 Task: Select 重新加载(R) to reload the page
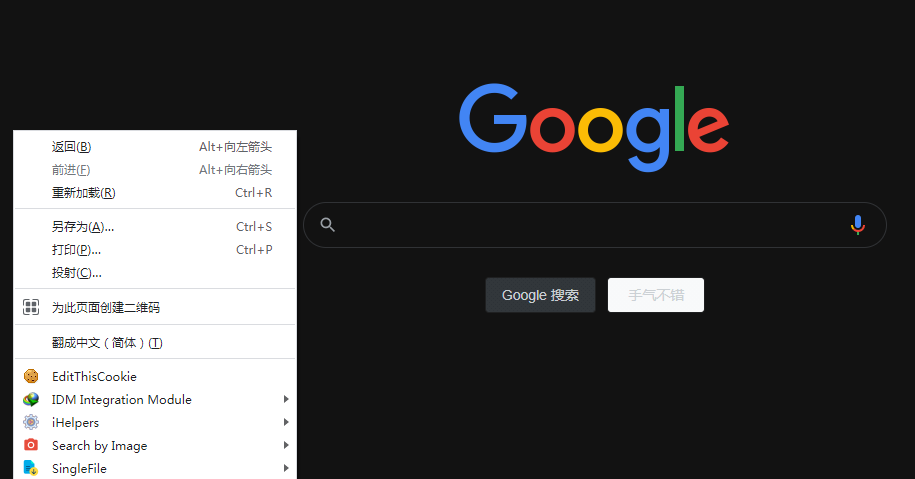point(155,193)
